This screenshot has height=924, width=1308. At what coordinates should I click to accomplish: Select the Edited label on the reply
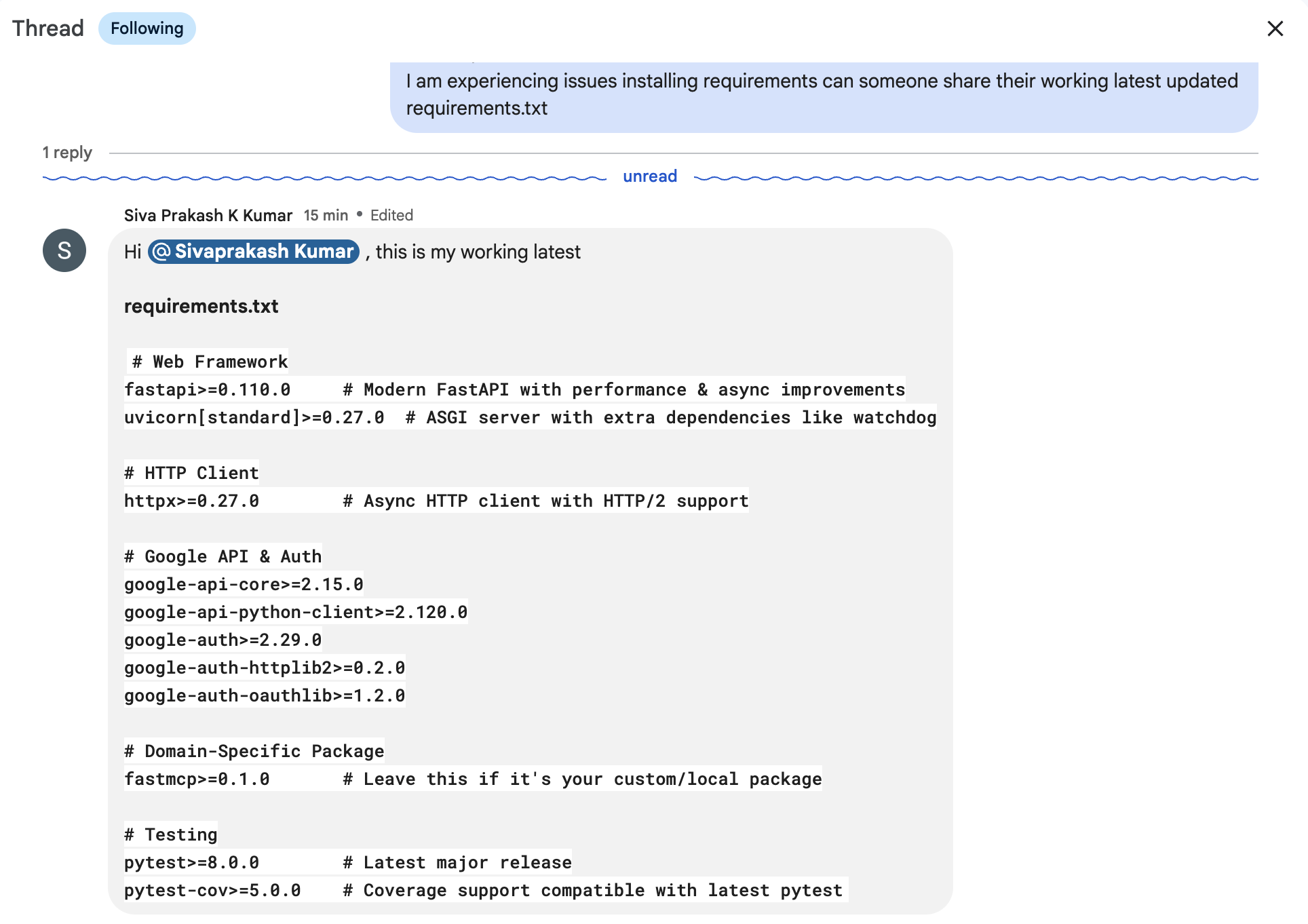tap(391, 215)
